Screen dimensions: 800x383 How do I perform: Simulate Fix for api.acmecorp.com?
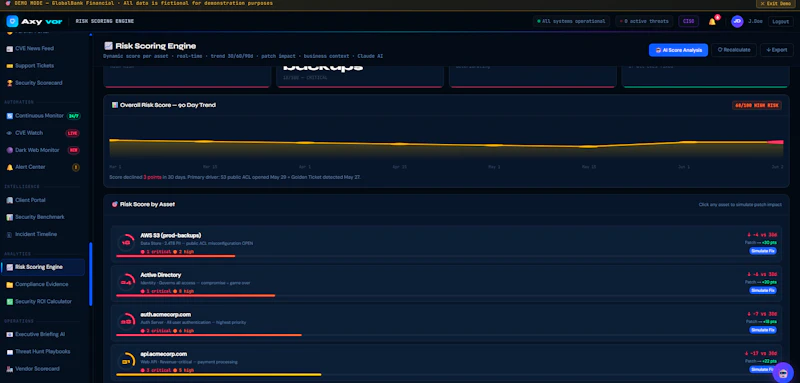[x=763, y=369]
